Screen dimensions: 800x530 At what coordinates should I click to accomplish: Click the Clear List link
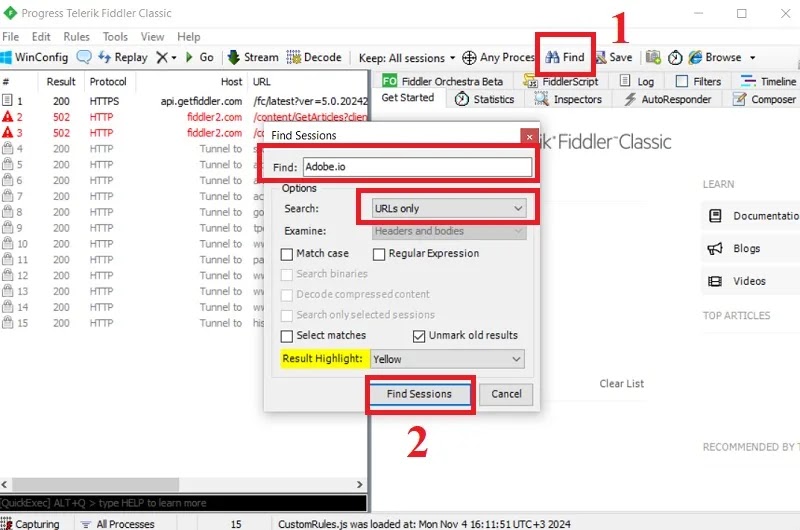pyautogui.click(x=621, y=384)
